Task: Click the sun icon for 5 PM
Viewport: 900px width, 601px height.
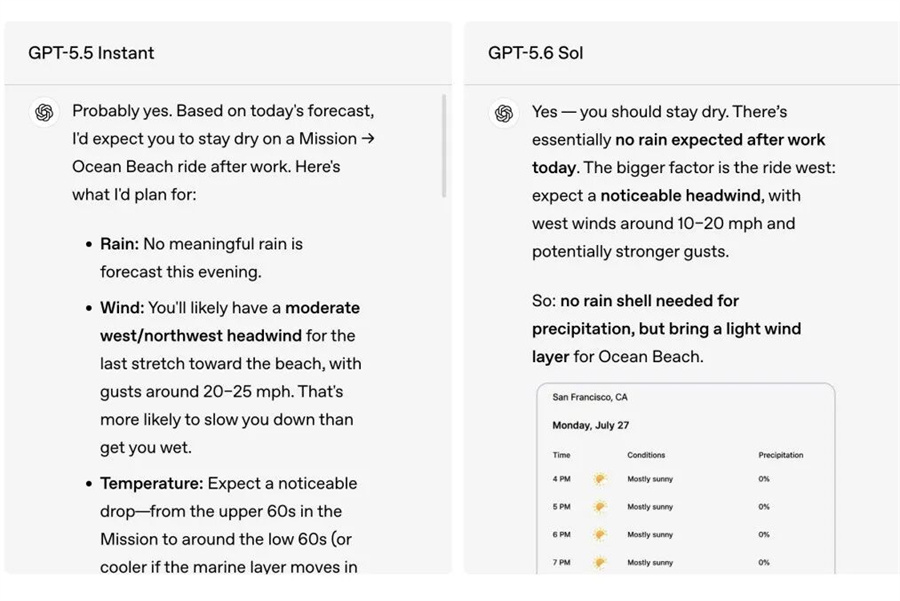Action: pos(600,507)
